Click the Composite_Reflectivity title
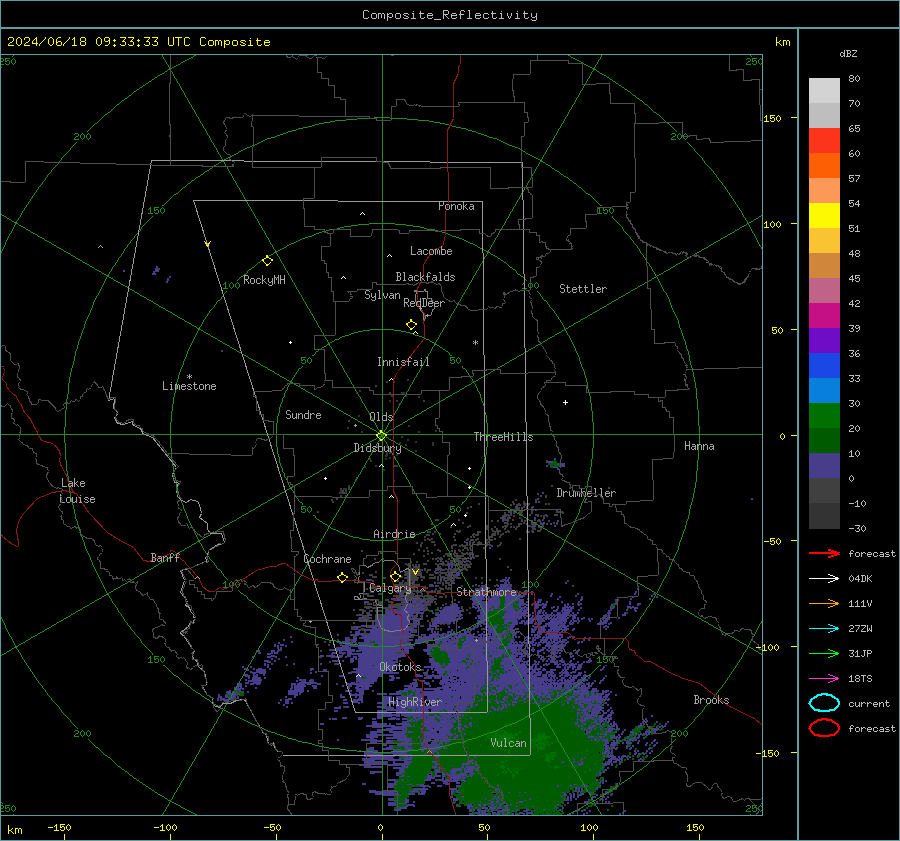 (x=450, y=15)
